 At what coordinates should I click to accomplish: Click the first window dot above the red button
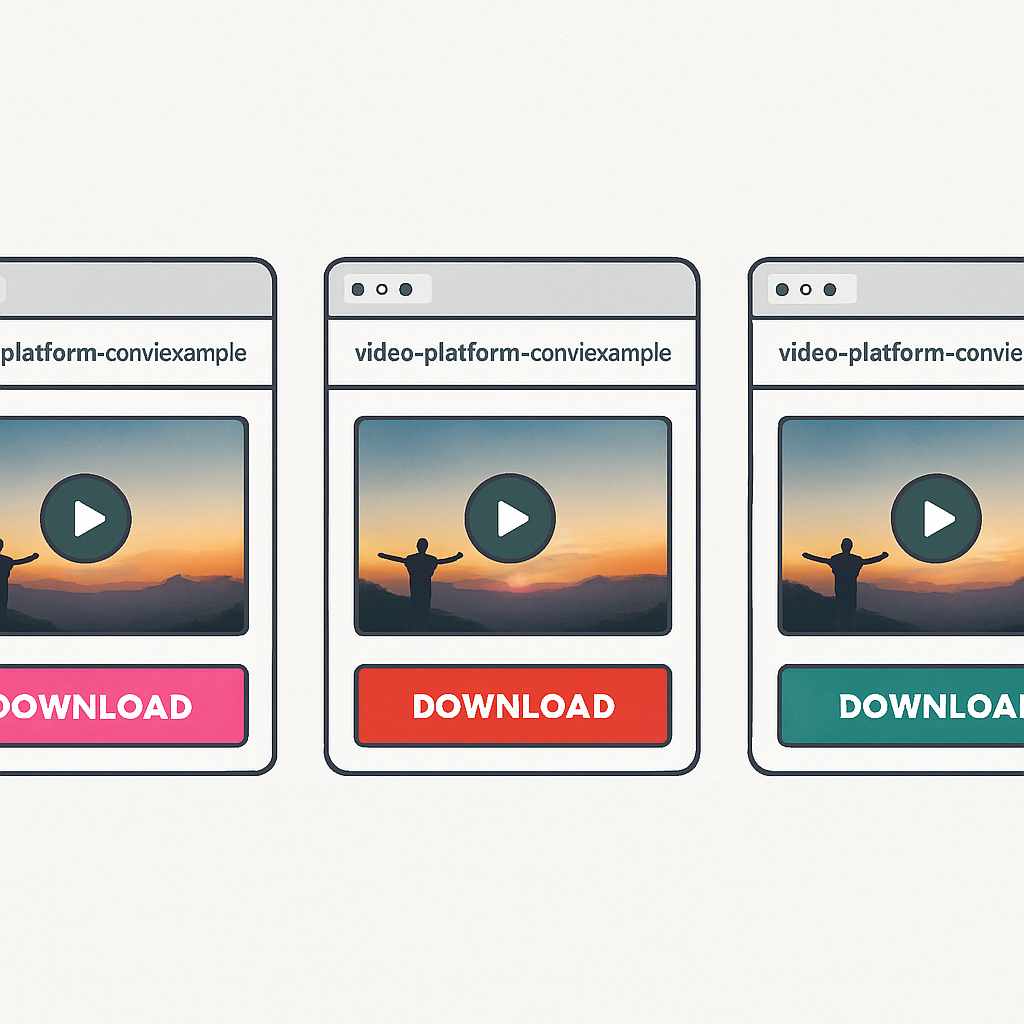[358, 289]
